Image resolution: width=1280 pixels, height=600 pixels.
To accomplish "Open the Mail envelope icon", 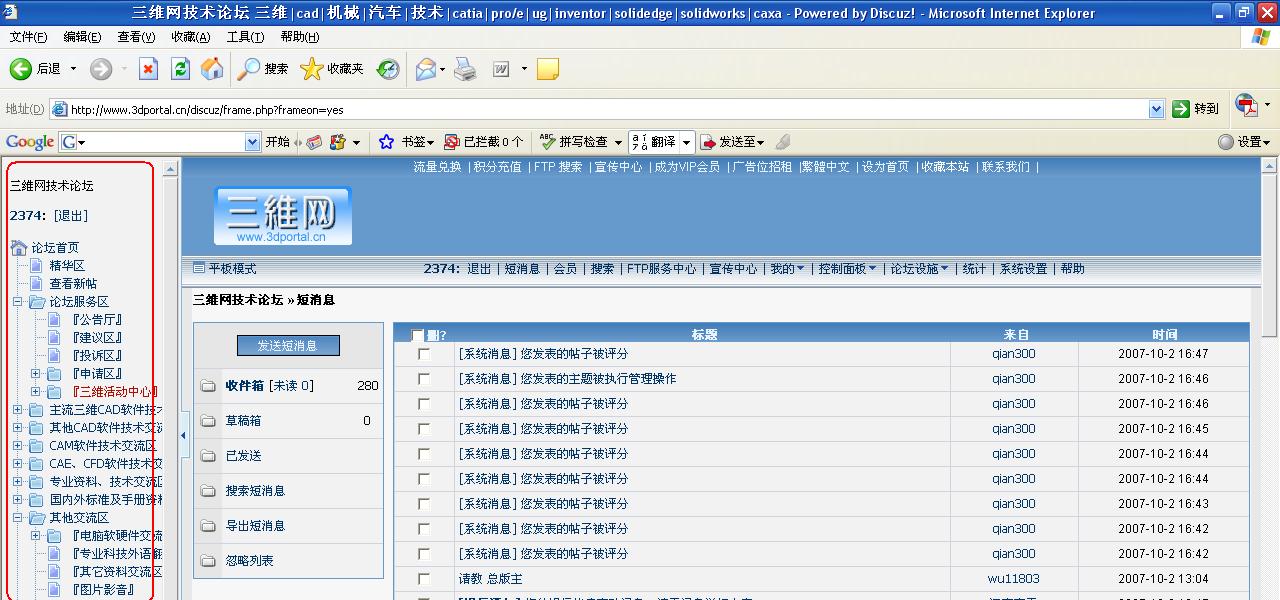I will [x=426, y=69].
